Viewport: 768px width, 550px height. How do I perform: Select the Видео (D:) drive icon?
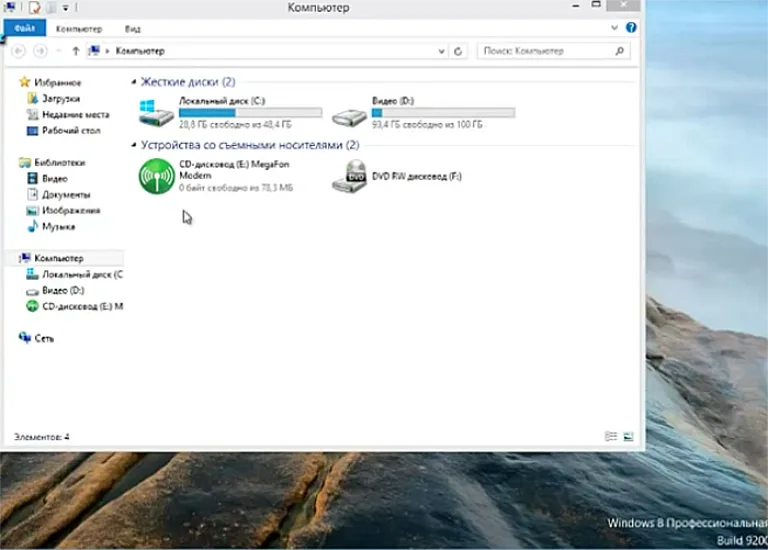coord(349,117)
